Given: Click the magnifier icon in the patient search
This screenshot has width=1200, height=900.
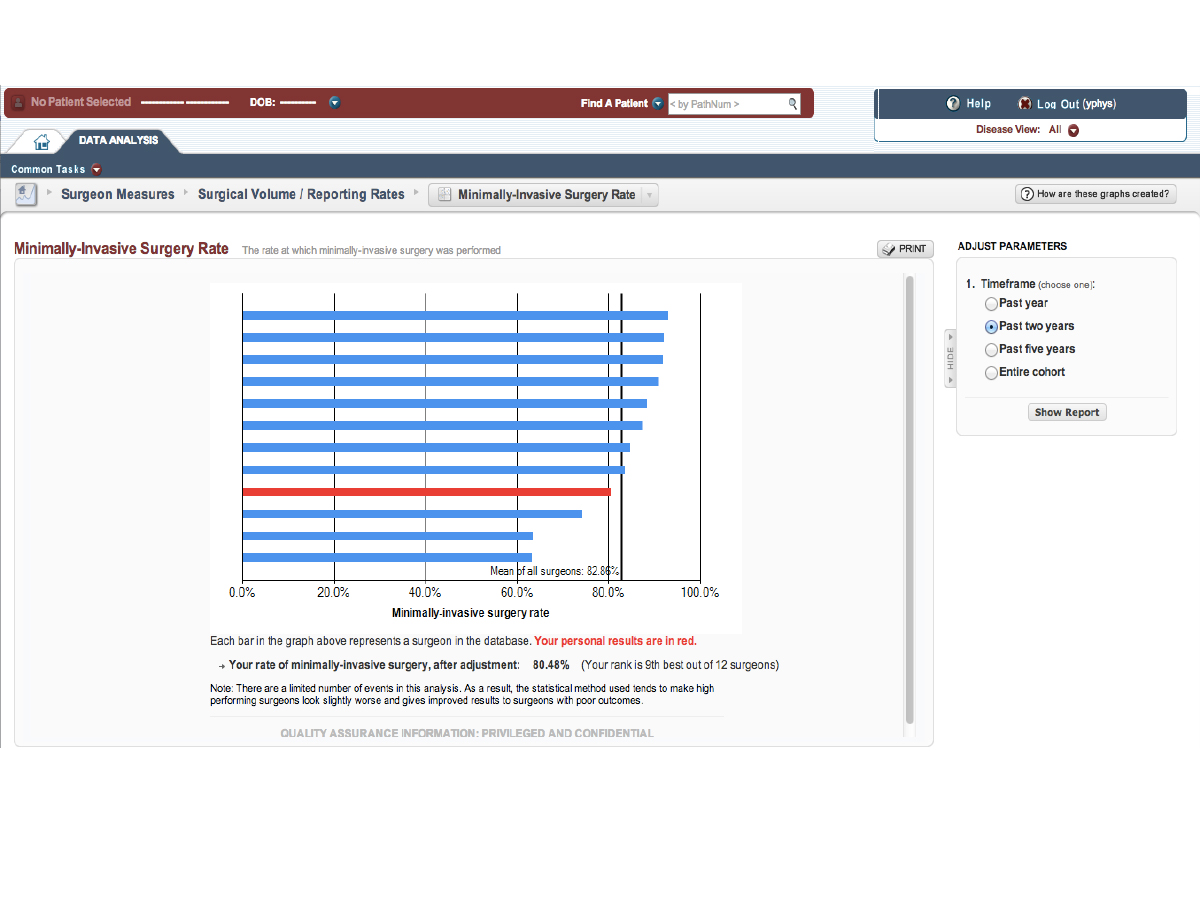Looking at the screenshot, I should click(x=792, y=103).
